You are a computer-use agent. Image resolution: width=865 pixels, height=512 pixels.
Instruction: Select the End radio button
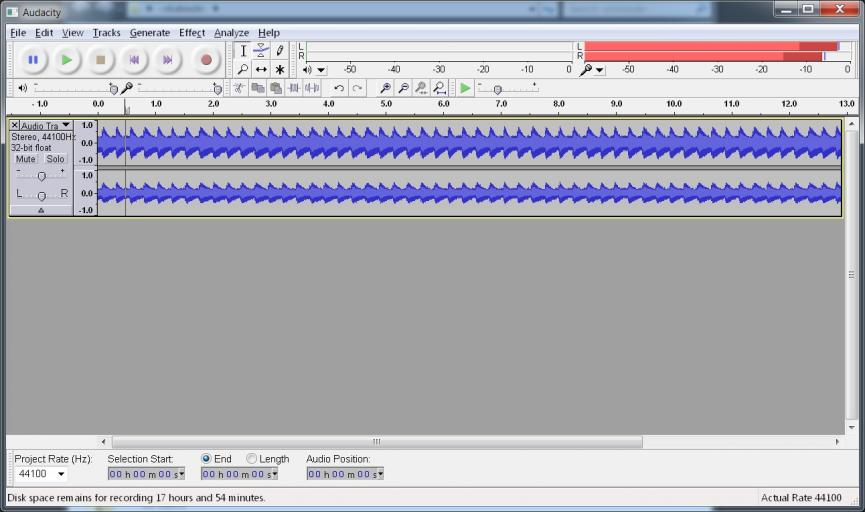point(206,459)
